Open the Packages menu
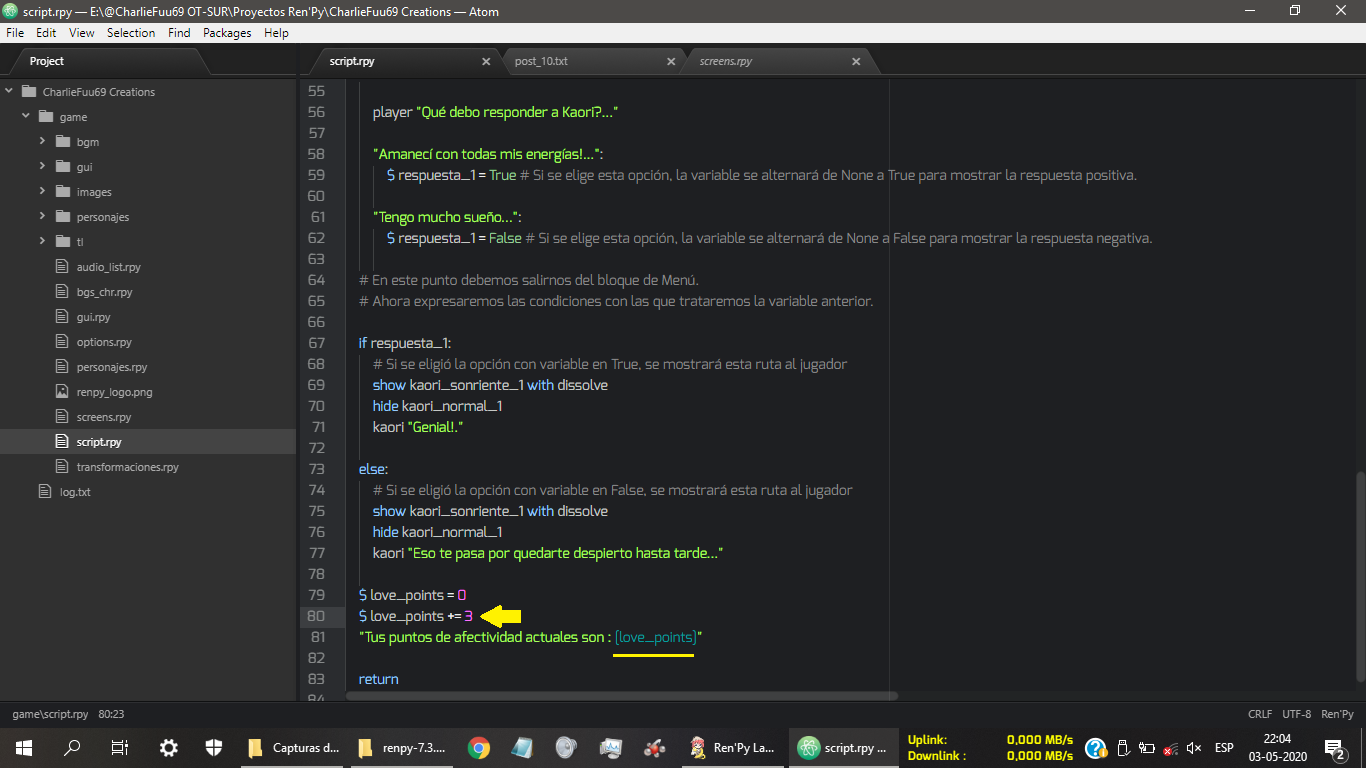The width and height of the screenshot is (1366, 768). coord(227,33)
